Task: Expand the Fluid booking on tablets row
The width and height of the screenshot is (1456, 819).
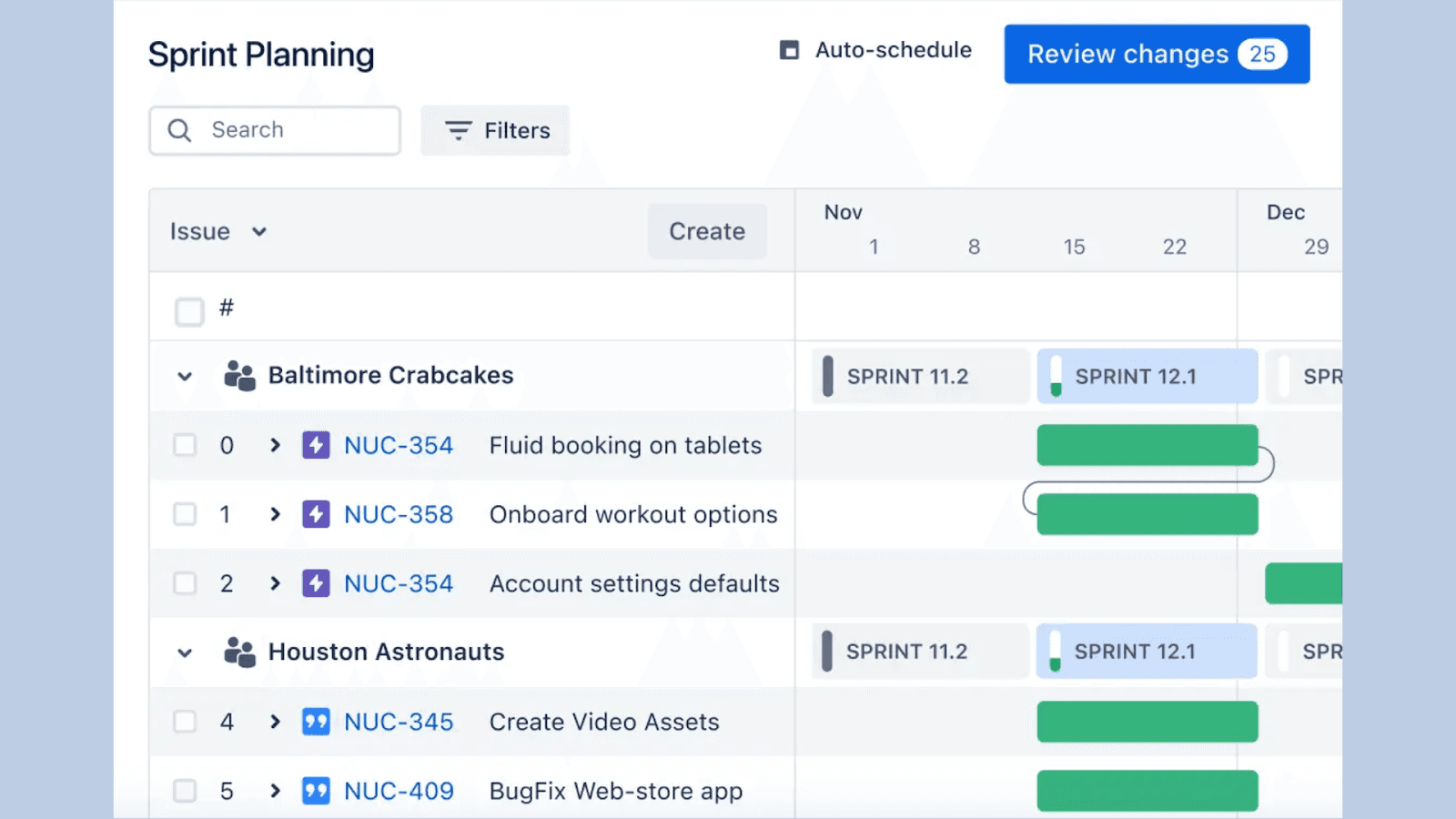Action: (x=275, y=445)
